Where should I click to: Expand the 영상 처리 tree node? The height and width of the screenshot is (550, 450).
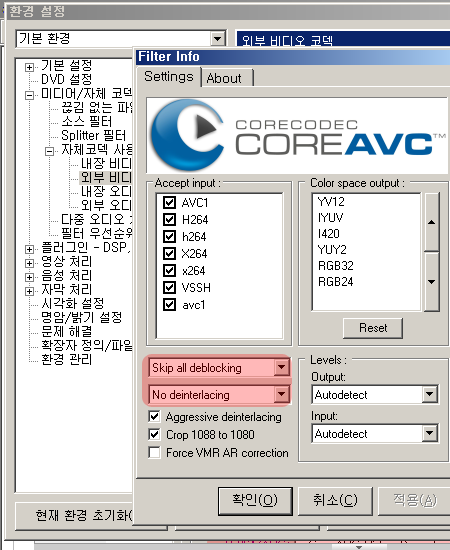click(29, 263)
